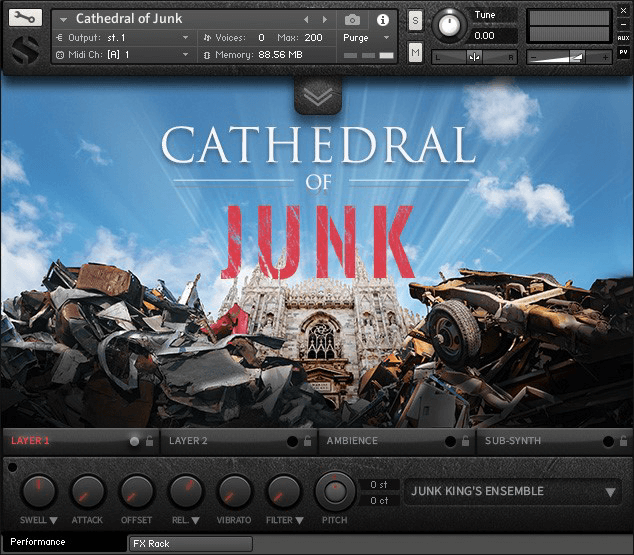Enable Sub-Synth power dot
Image resolution: width=634 pixels, height=555 pixels.
[x=608, y=441]
